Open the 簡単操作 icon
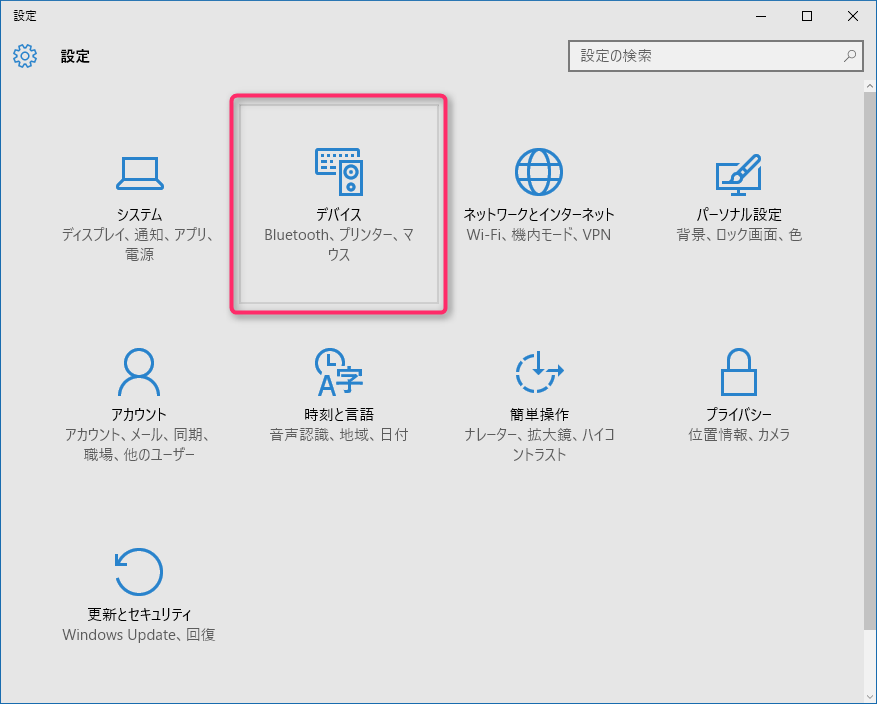Viewport: 877px width, 704px height. (539, 375)
